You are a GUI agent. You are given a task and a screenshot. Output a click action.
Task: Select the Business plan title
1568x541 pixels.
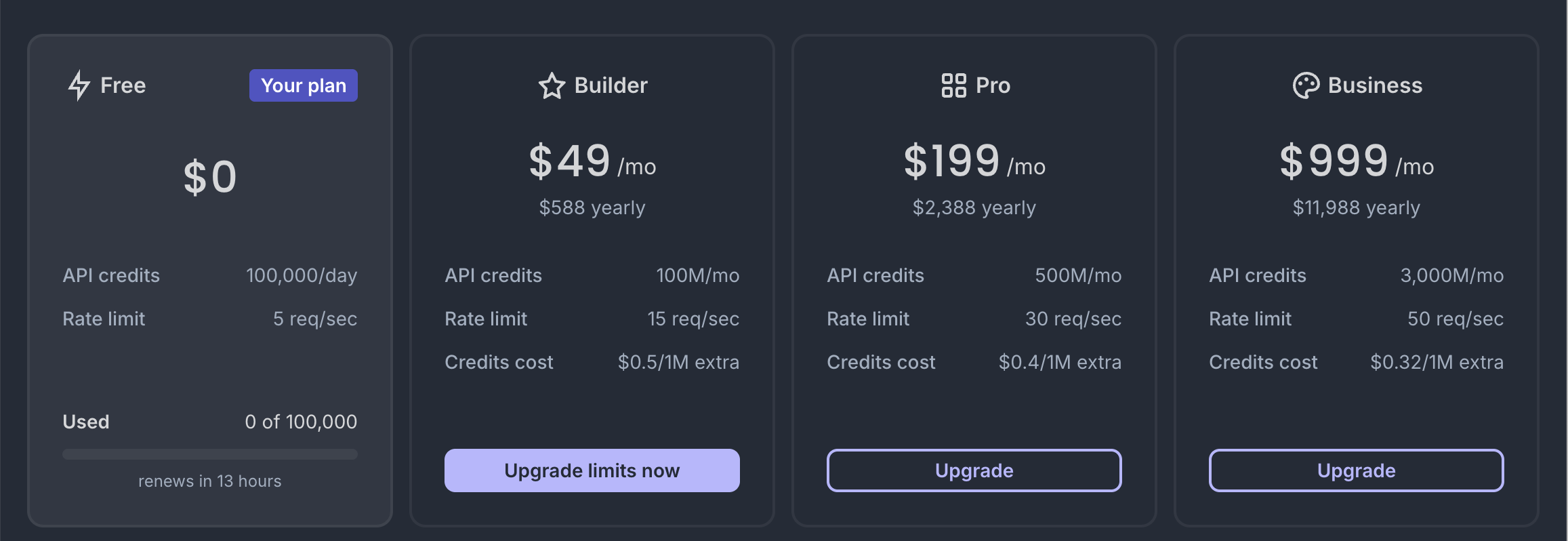[1376, 85]
